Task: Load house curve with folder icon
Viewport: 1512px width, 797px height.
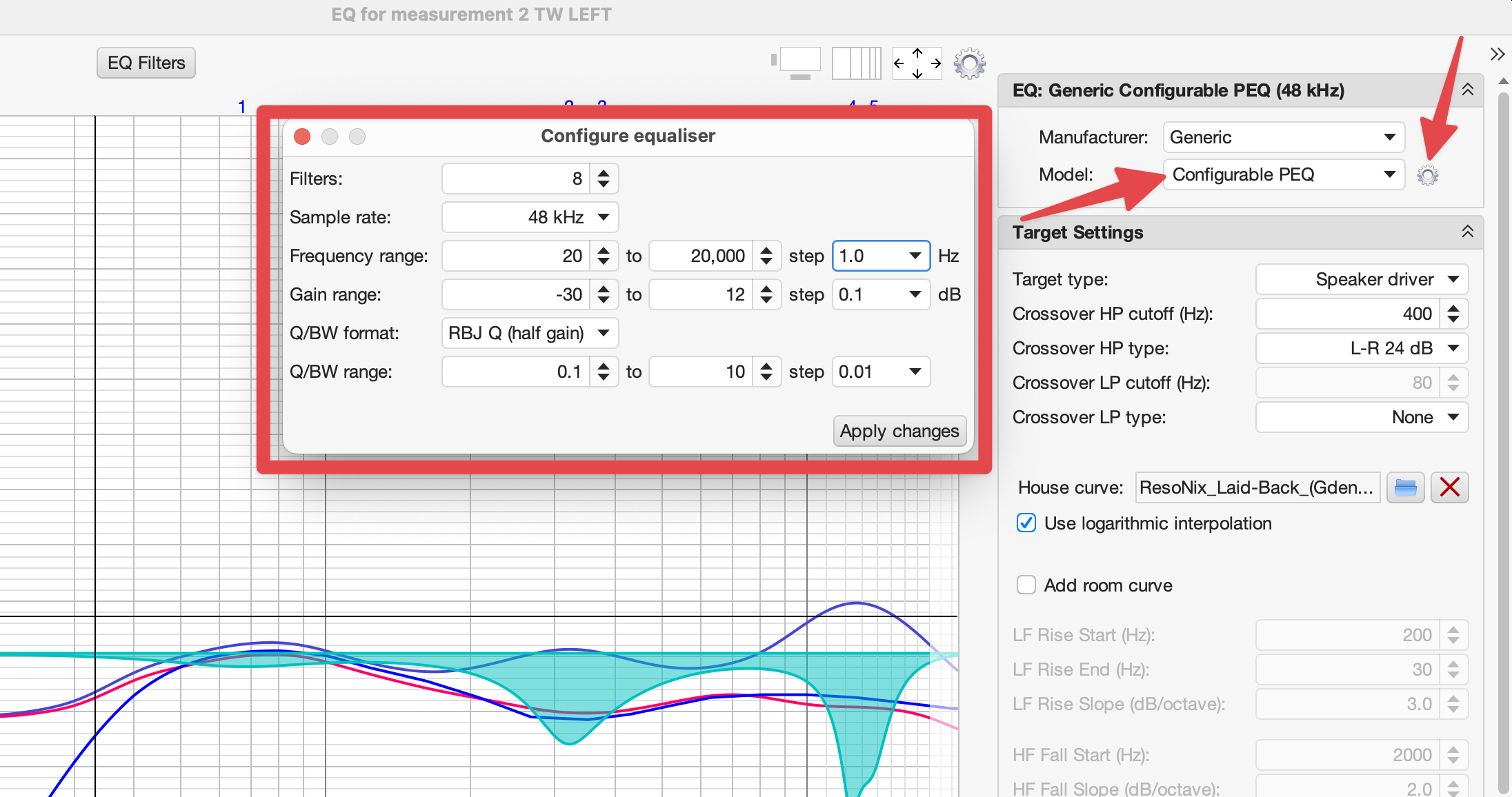Action: point(1405,487)
